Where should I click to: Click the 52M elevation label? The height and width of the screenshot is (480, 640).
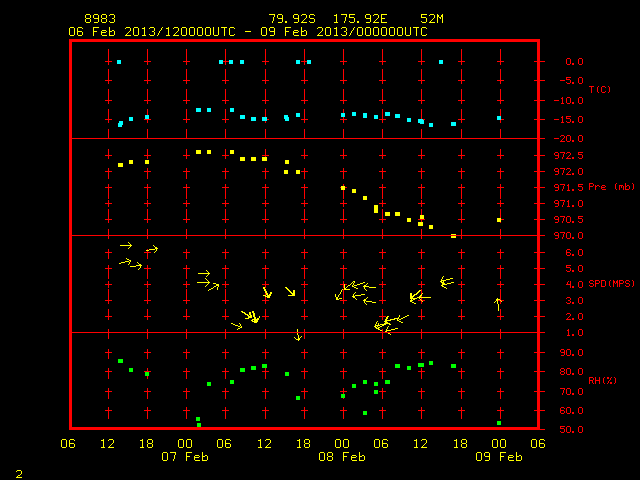[432, 19]
